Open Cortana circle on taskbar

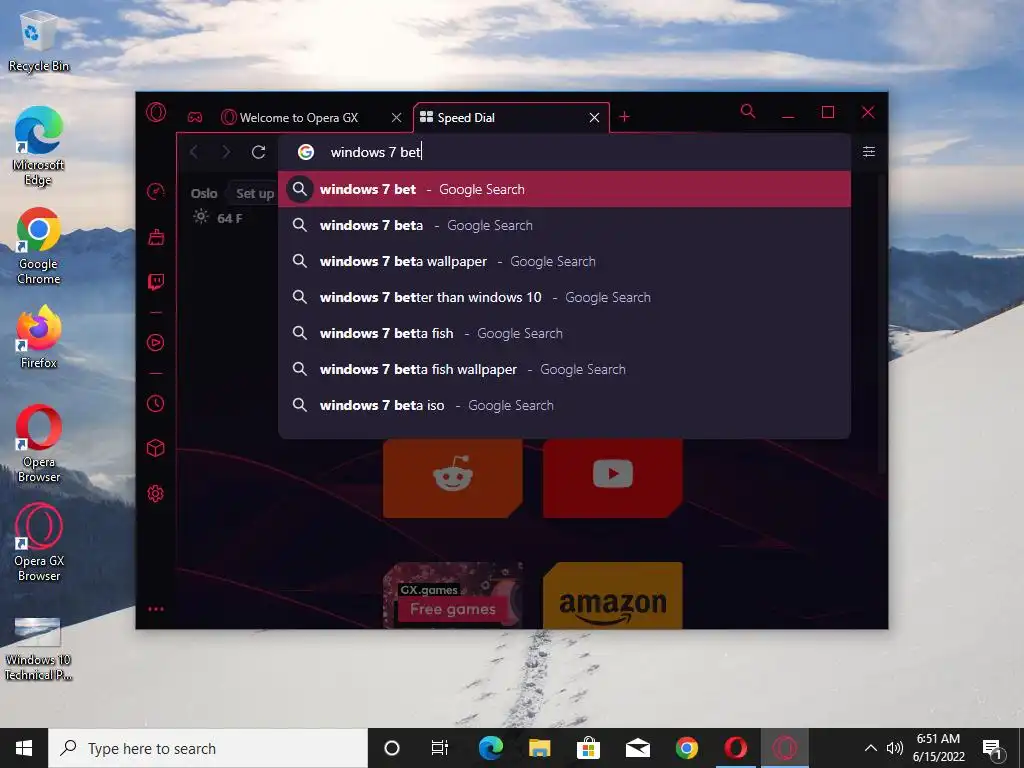pos(392,748)
